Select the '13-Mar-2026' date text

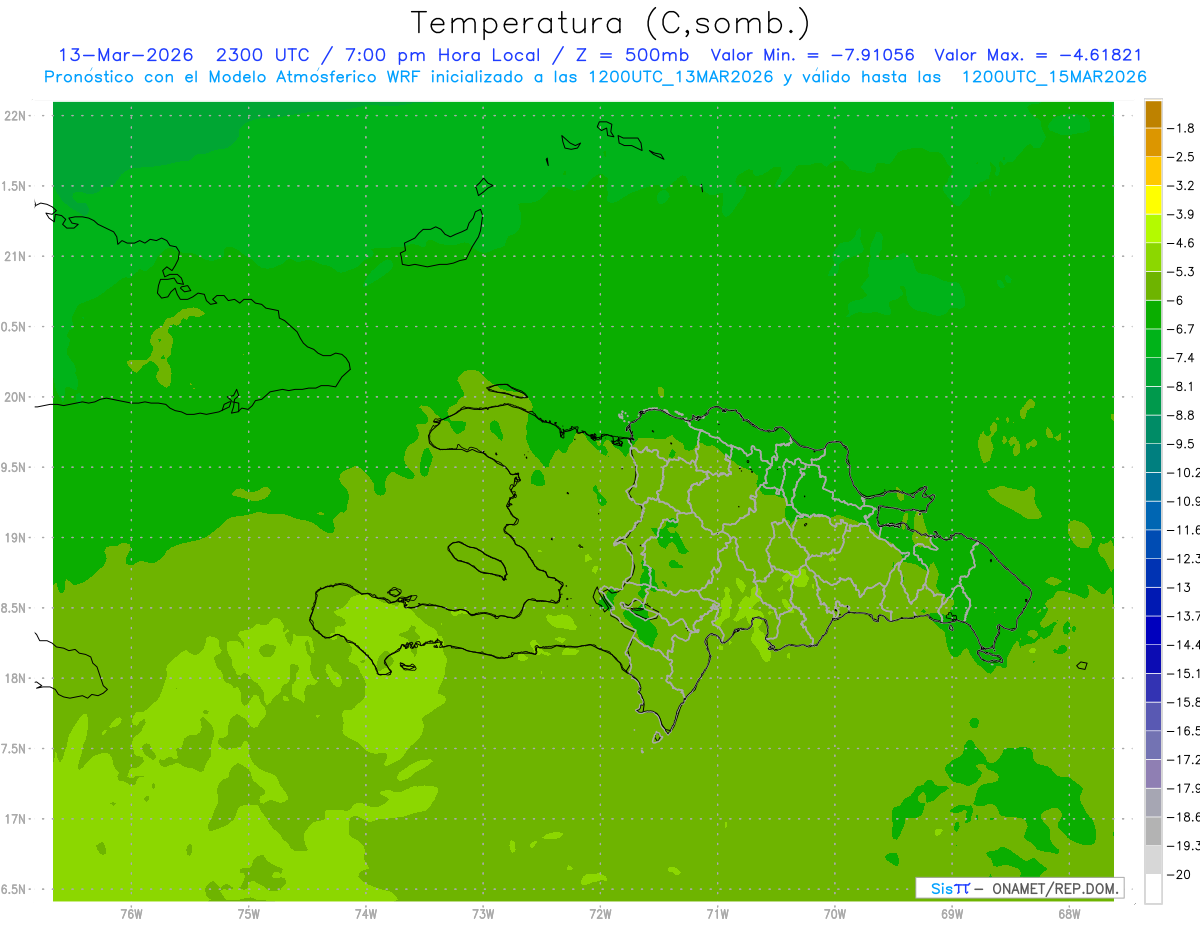pos(125,56)
